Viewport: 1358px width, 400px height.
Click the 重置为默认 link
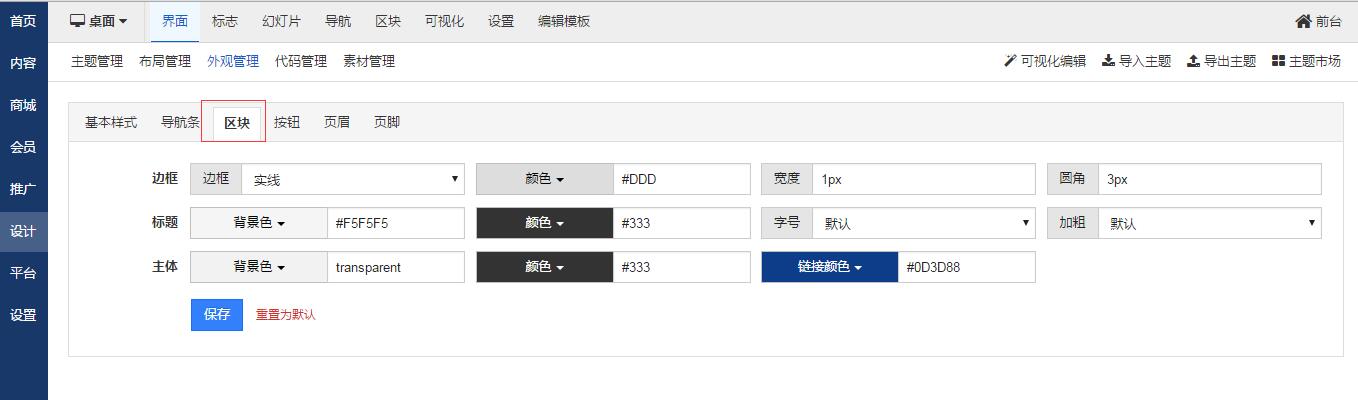286,315
